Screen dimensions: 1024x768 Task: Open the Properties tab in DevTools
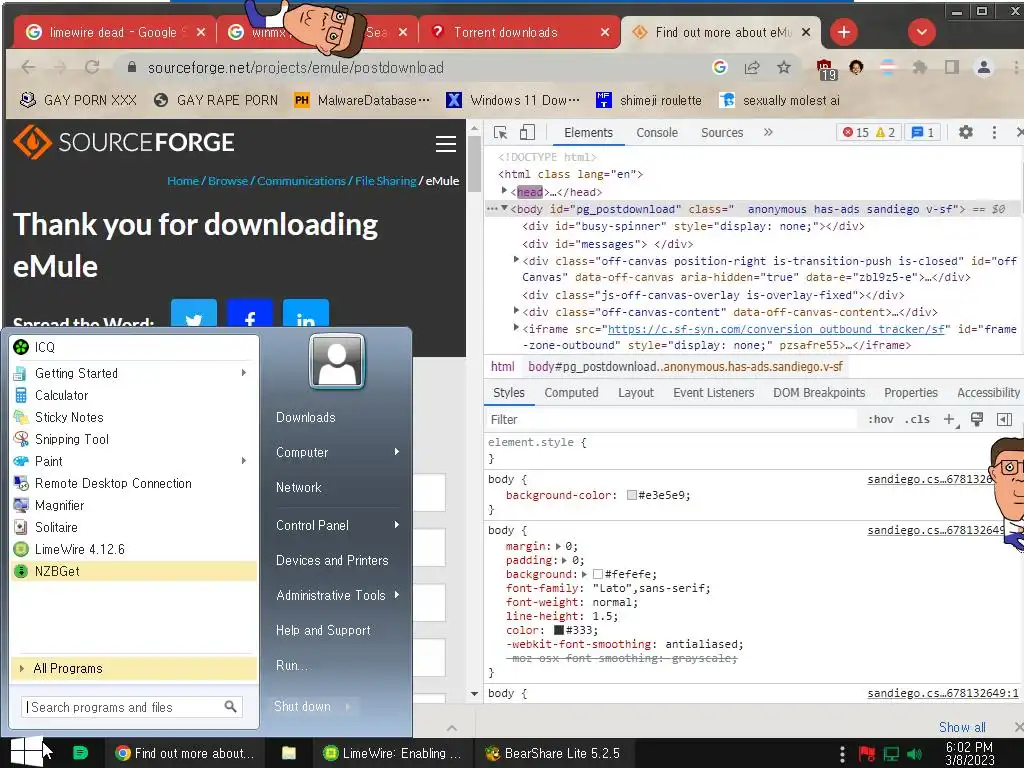click(x=910, y=392)
